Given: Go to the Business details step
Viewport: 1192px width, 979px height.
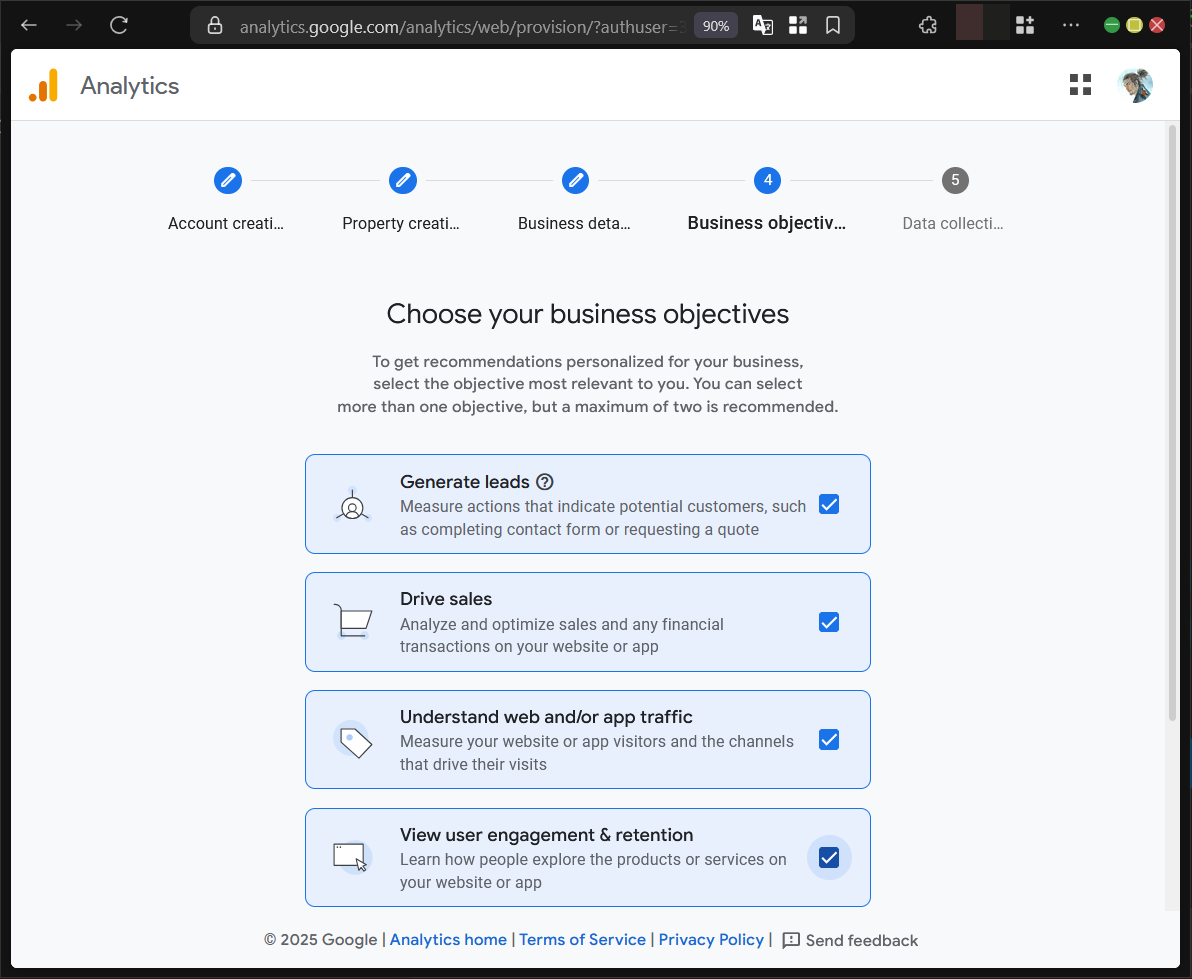Looking at the screenshot, I should 575,181.
